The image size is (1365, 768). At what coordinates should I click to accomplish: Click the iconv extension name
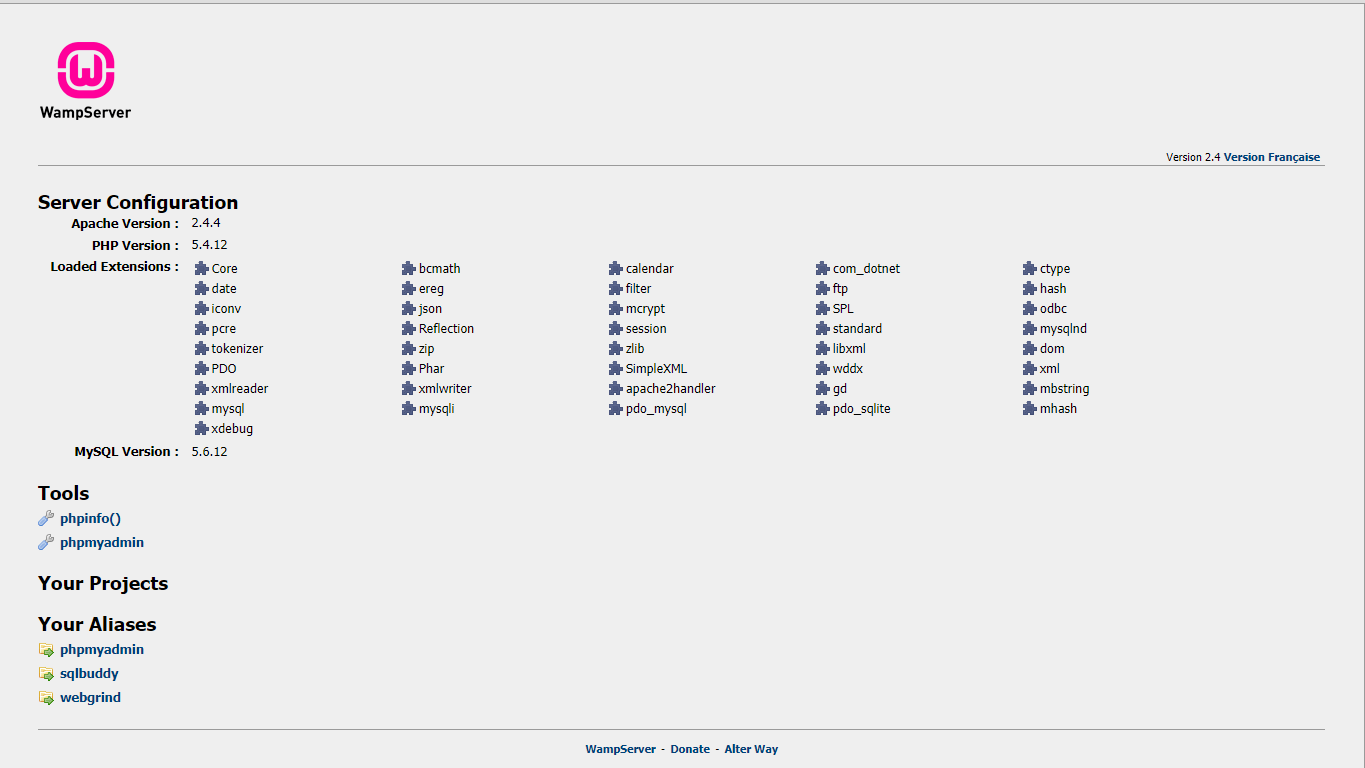226,309
